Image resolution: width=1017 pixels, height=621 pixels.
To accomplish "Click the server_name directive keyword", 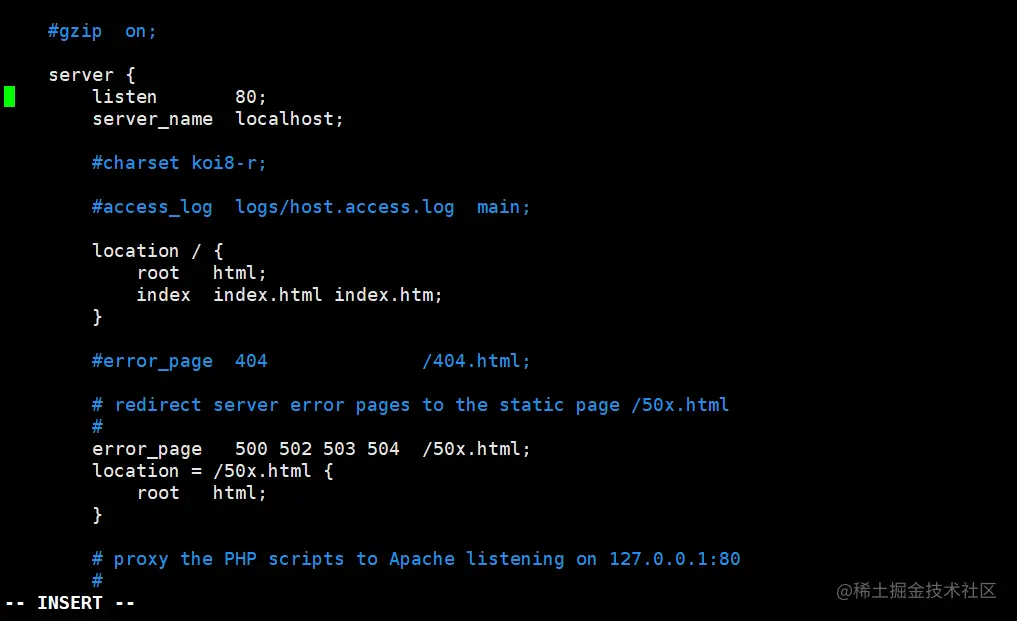I will point(152,119).
